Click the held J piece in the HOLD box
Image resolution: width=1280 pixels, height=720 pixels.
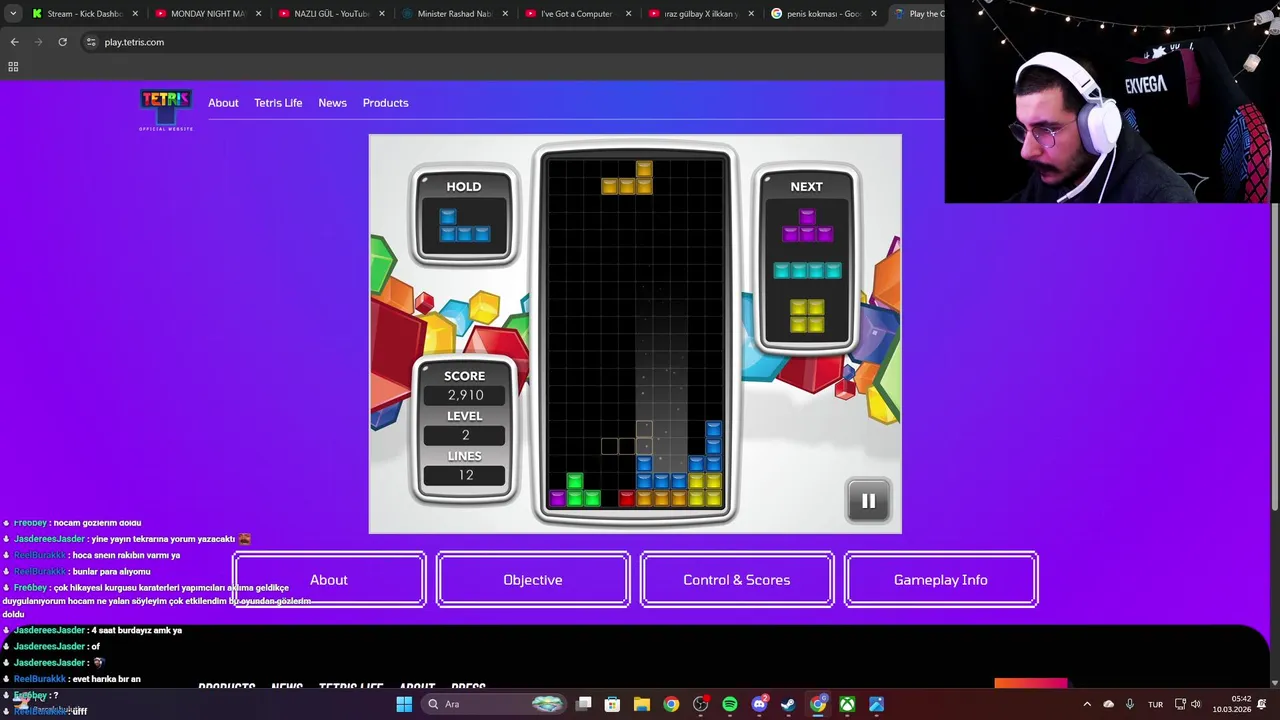click(465, 226)
